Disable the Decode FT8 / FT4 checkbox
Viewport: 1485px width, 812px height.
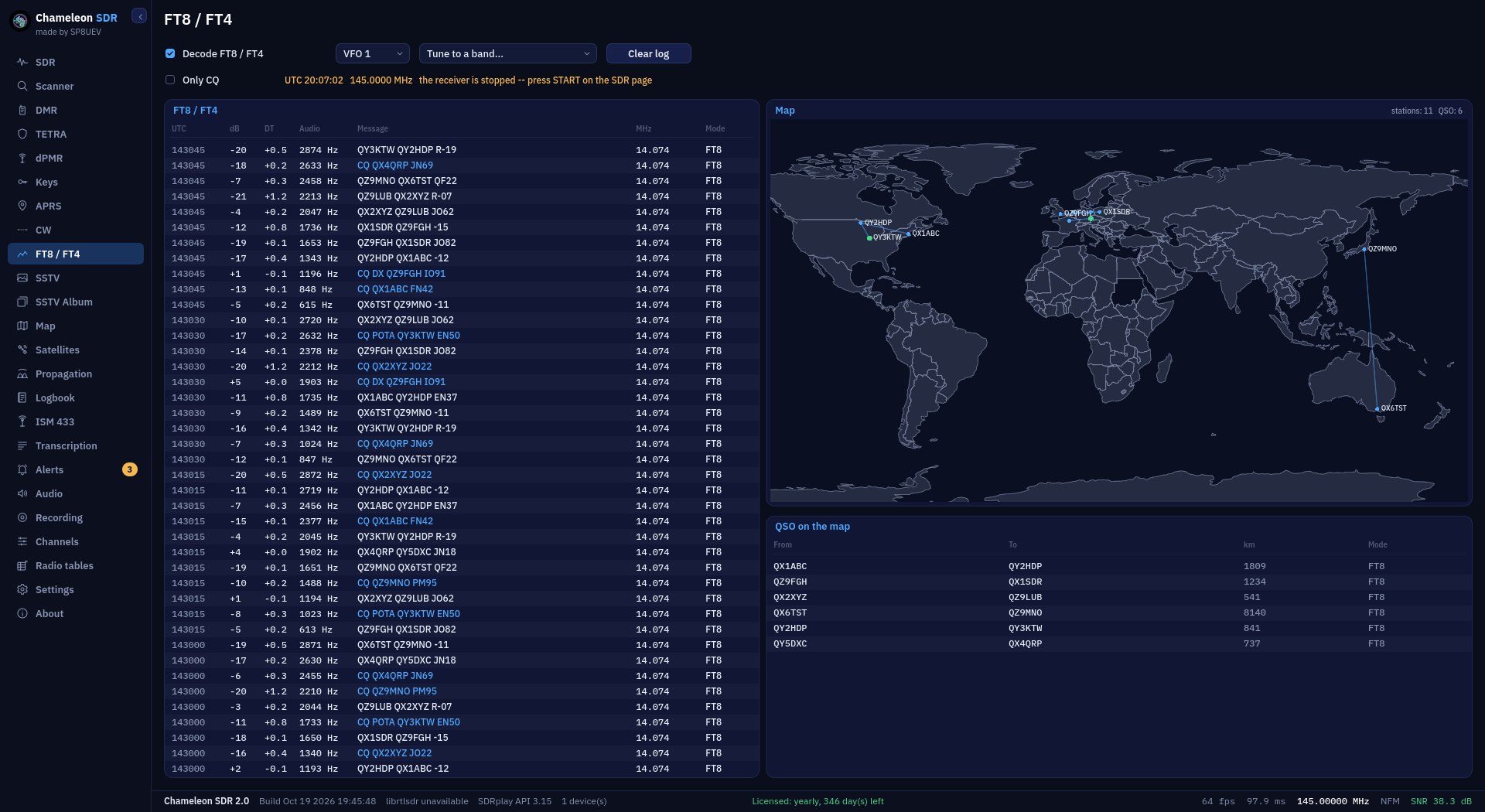coord(170,53)
